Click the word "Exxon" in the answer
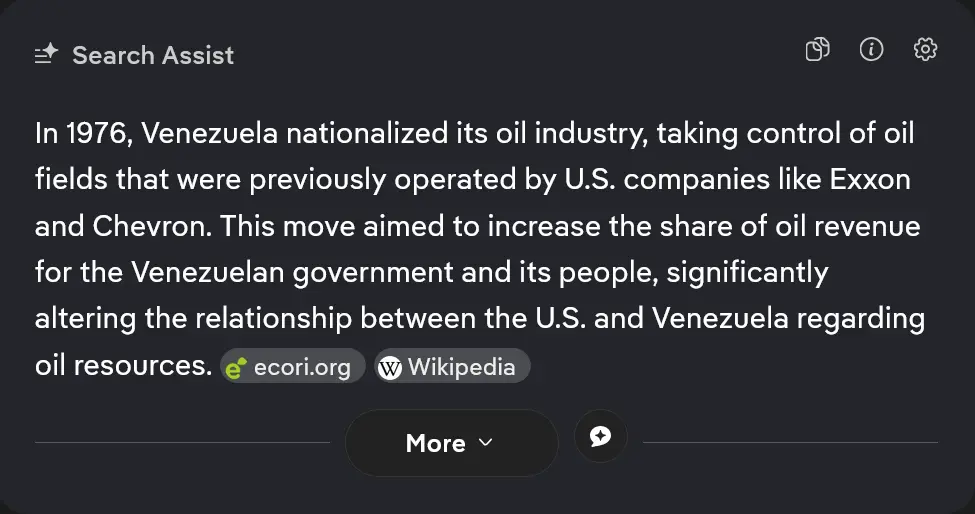 tap(870, 179)
